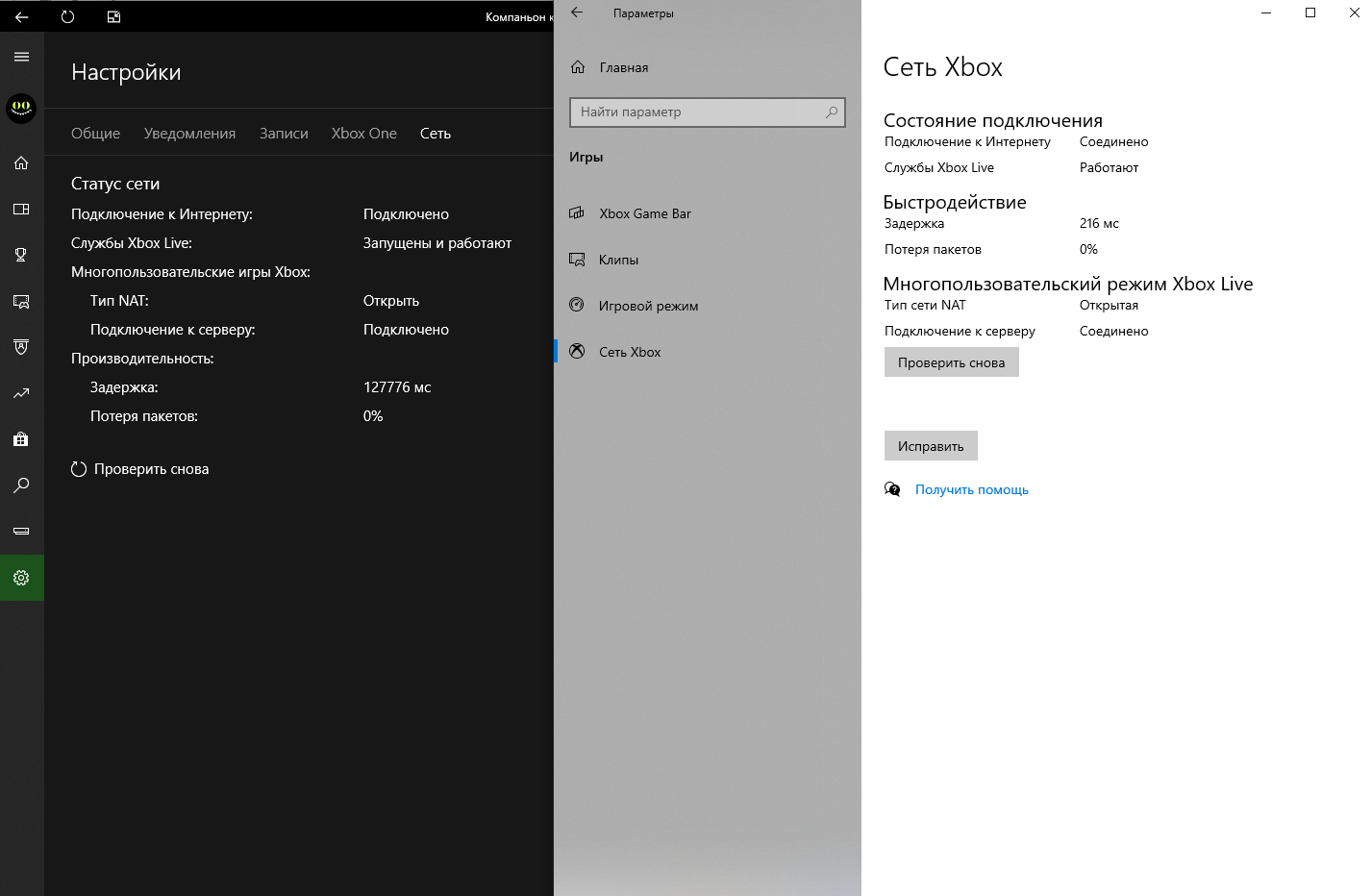The image size is (1372, 896).
Task: Click the Игры section heading in Settings
Action: point(586,157)
